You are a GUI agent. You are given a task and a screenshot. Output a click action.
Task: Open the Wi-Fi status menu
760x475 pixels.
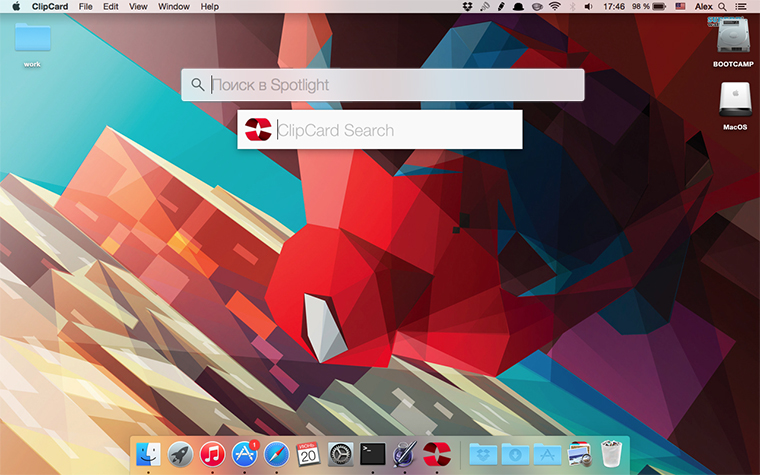[554, 6]
